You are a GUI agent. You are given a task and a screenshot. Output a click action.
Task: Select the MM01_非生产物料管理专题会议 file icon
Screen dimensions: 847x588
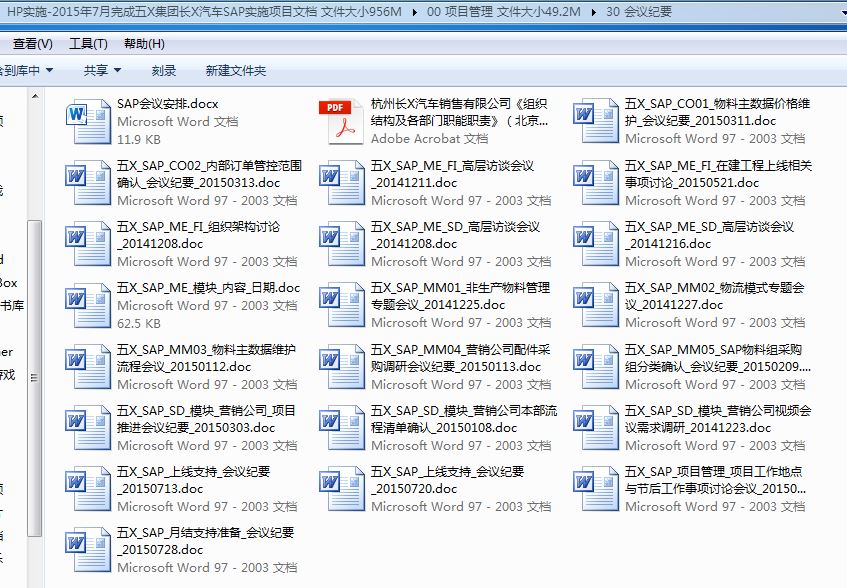(x=342, y=305)
